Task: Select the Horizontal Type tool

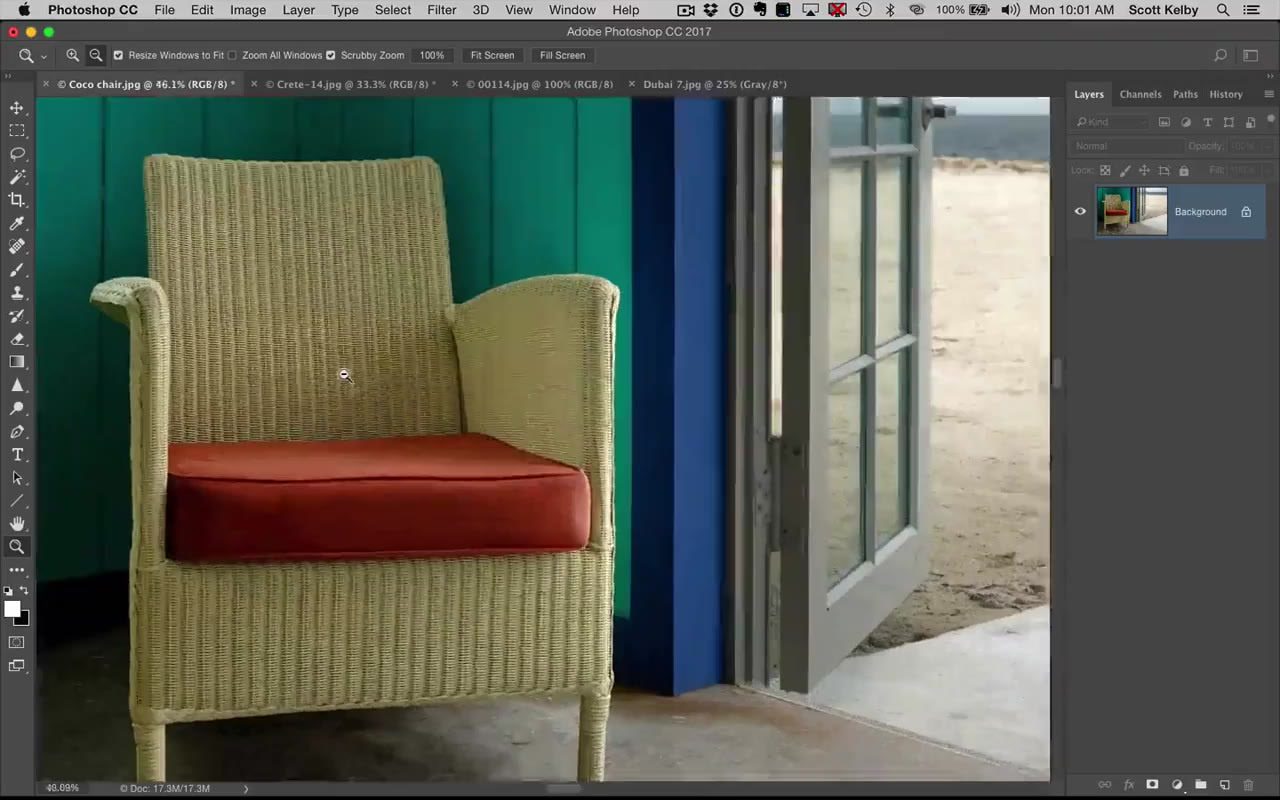Action: click(x=16, y=454)
